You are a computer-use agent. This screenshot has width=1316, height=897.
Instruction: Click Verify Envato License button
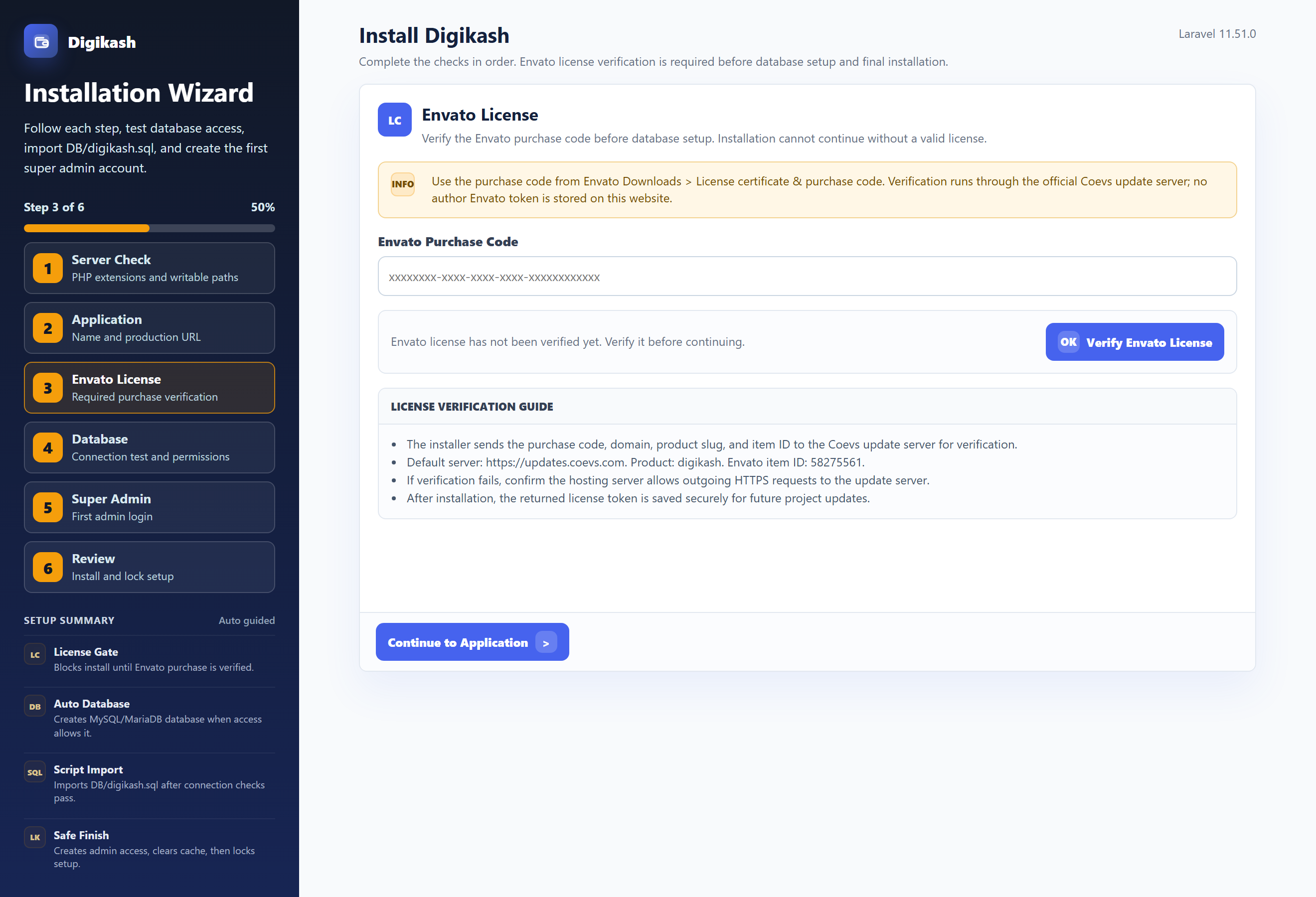click(1135, 342)
